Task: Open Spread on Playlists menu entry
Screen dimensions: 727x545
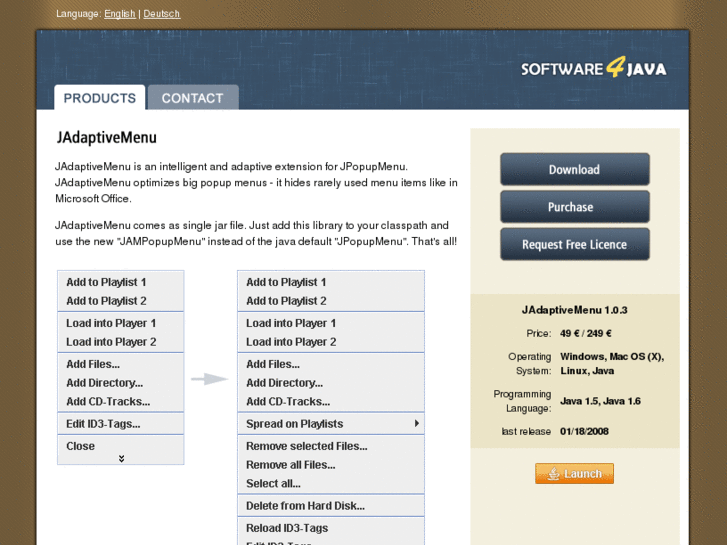Action: [x=331, y=423]
